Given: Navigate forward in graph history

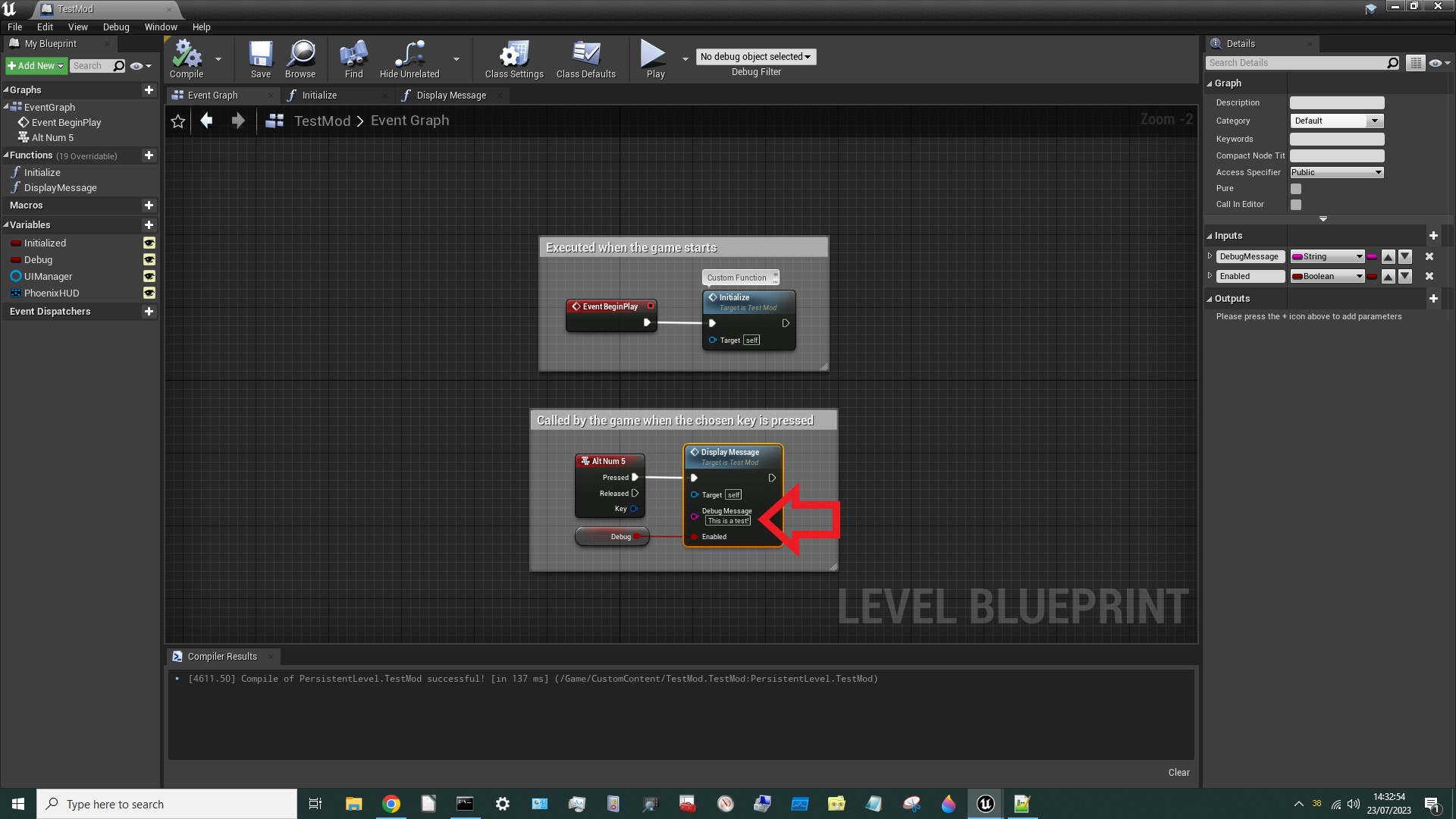Looking at the screenshot, I should click(238, 121).
